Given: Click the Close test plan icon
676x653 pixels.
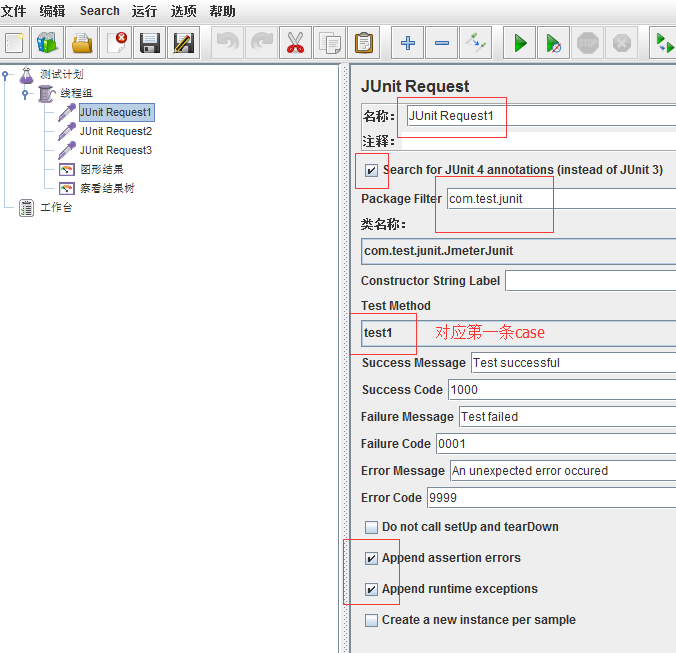Looking at the screenshot, I should point(116,43).
